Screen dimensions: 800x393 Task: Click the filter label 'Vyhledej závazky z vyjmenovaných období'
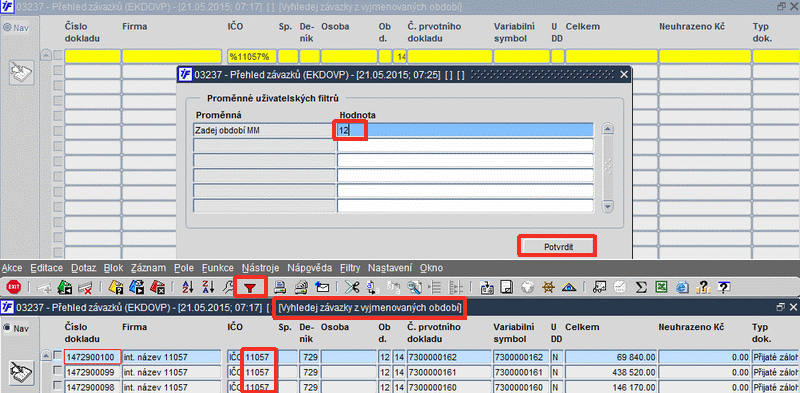click(370, 308)
